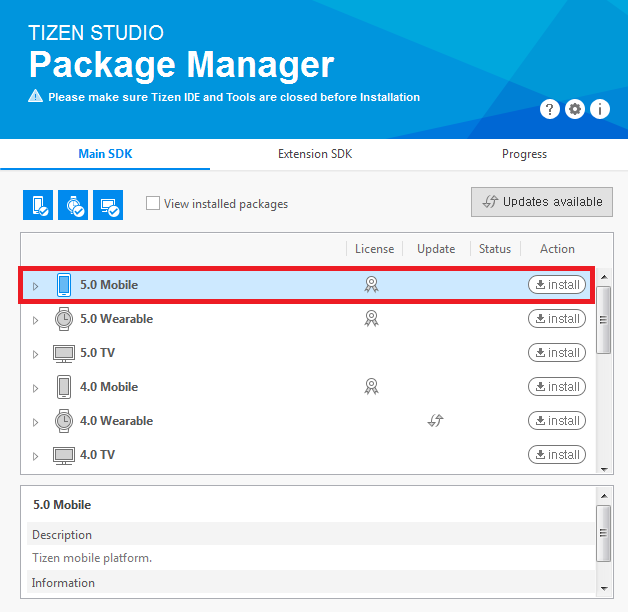This screenshot has width=628, height=612.
Task: Click the mobile profile filter icon
Action: (x=38, y=204)
